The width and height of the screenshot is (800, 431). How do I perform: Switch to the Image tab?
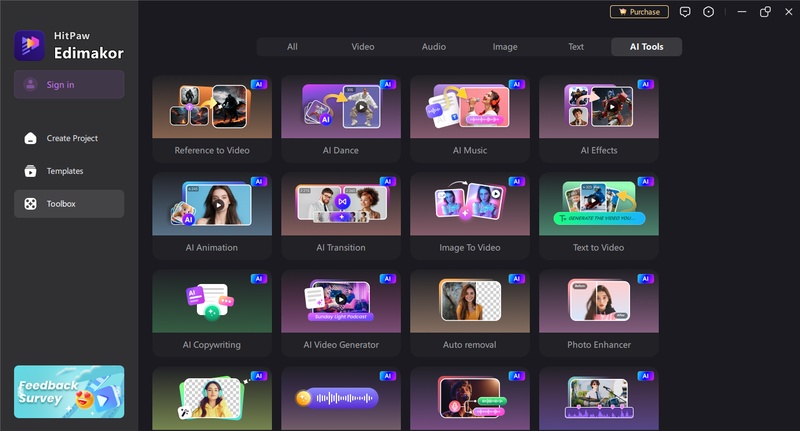(505, 46)
